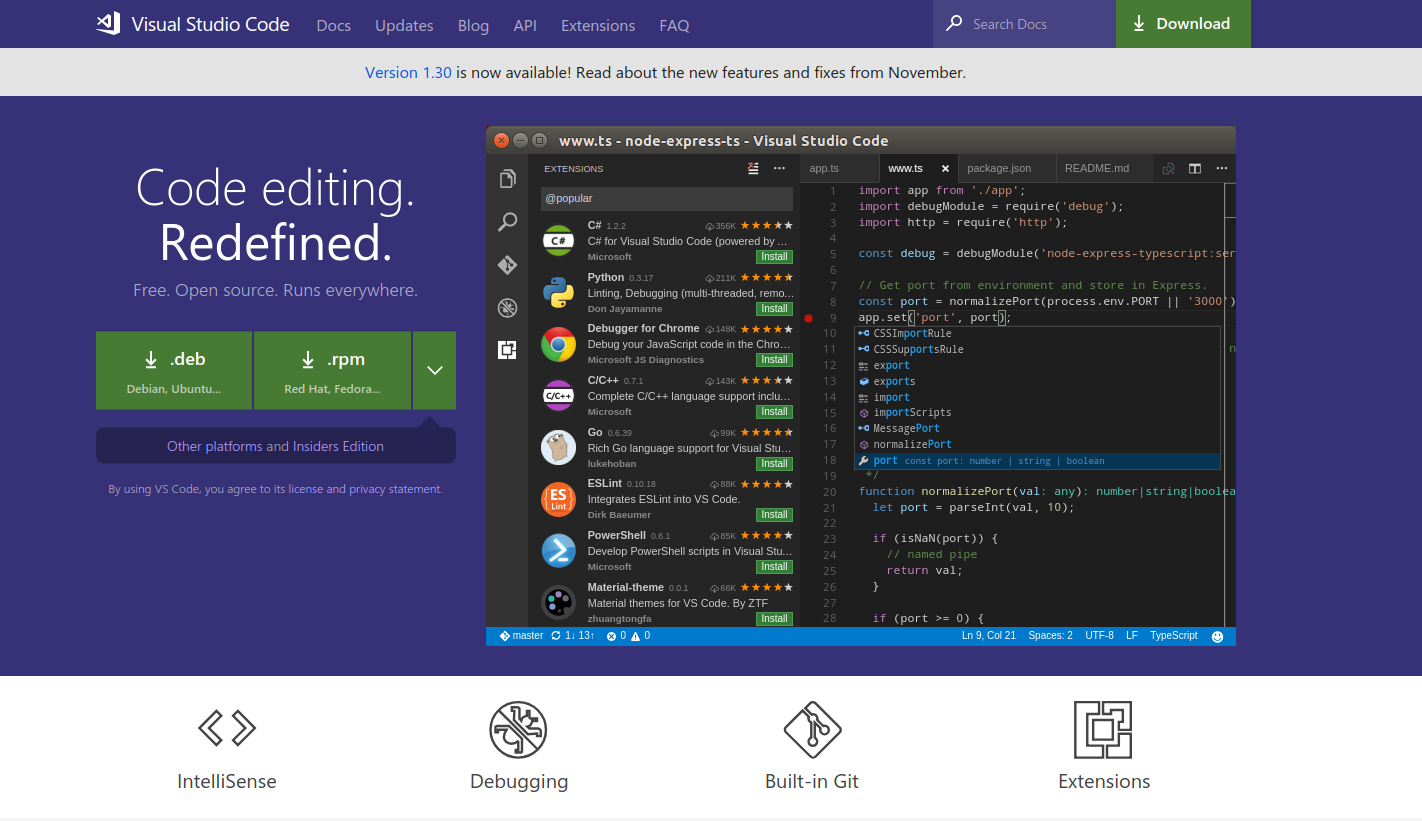1422x821 pixels.
Task: Open the TypeScript language mode selector
Action: click(x=1173, y=636)
